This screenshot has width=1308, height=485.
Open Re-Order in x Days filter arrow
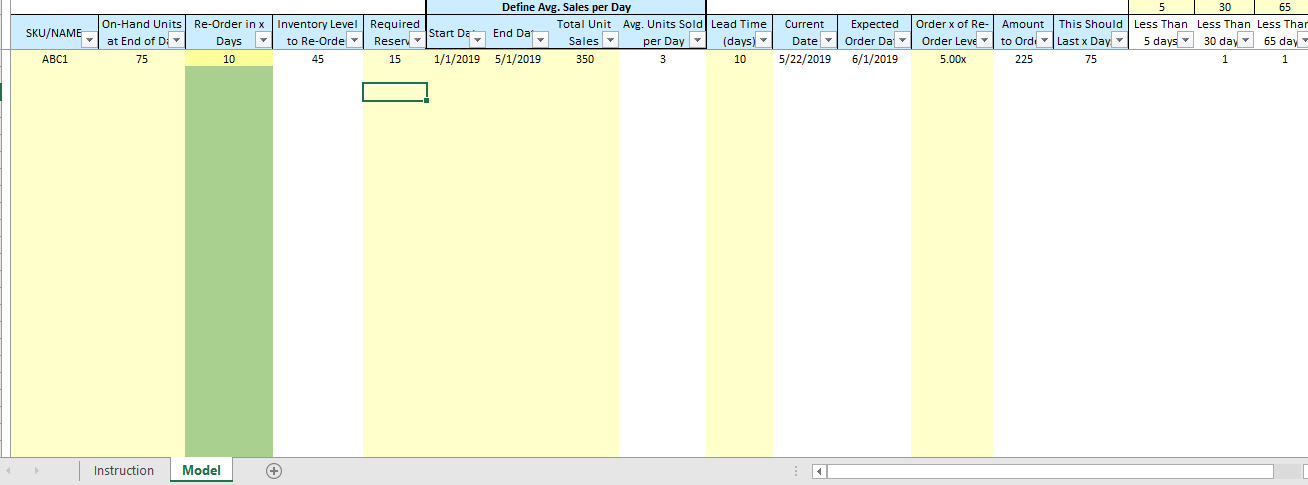263,40
